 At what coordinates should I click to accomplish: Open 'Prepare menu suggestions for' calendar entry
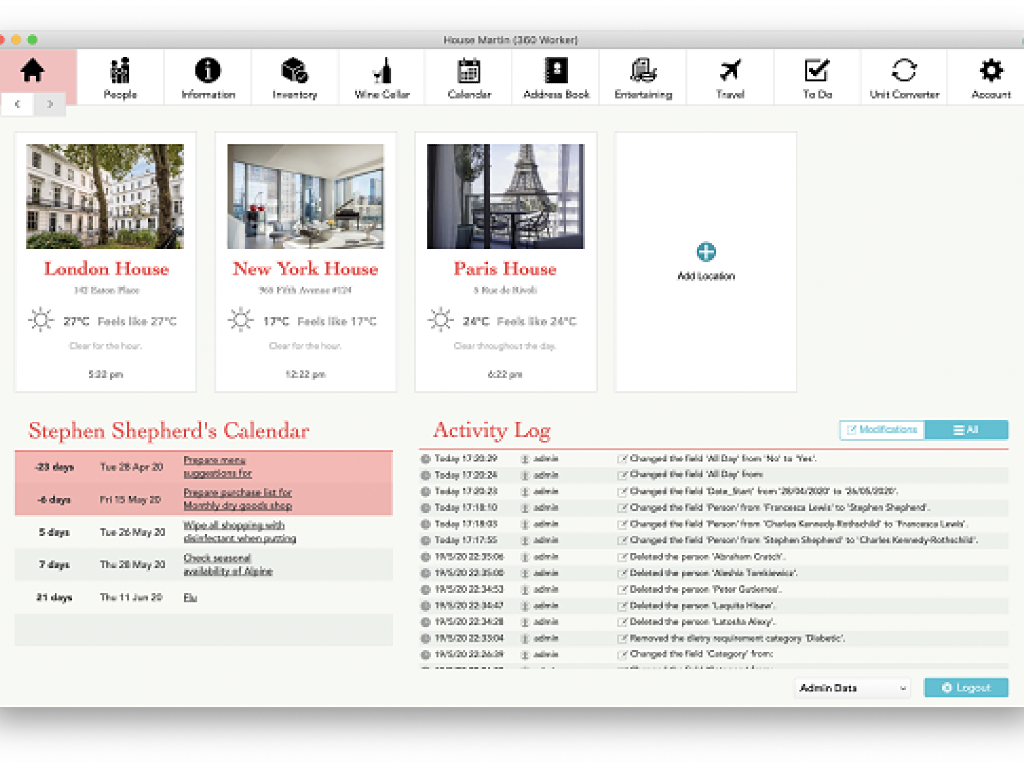point(217,466)
